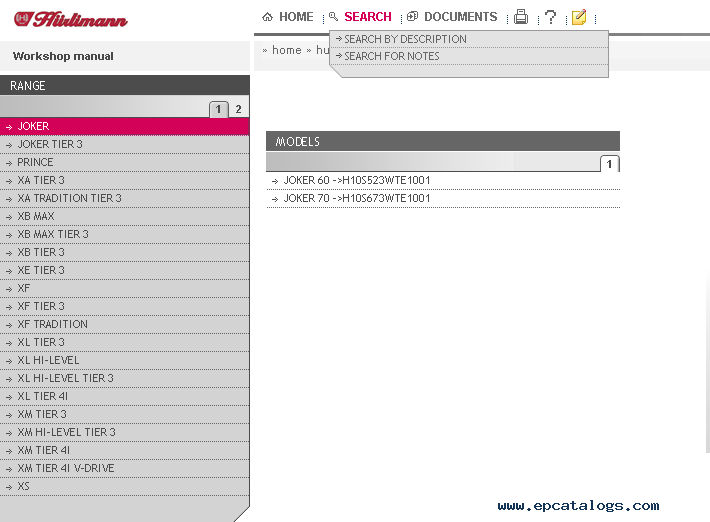710x522 pixels.
Task: Choose Search by Description
Action: click(x=469, y=39)
